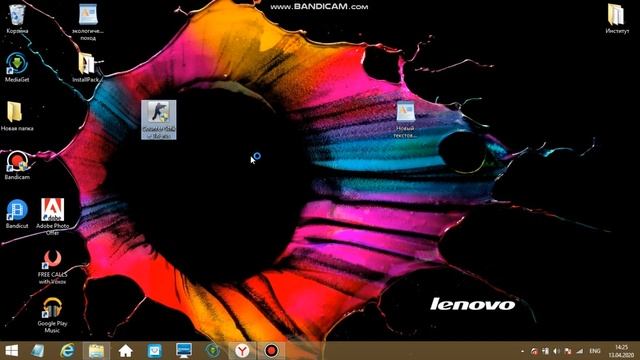Launch Internet Explorer from the taskbar
This screenshot has width=640, height=360.
point(67,351)
